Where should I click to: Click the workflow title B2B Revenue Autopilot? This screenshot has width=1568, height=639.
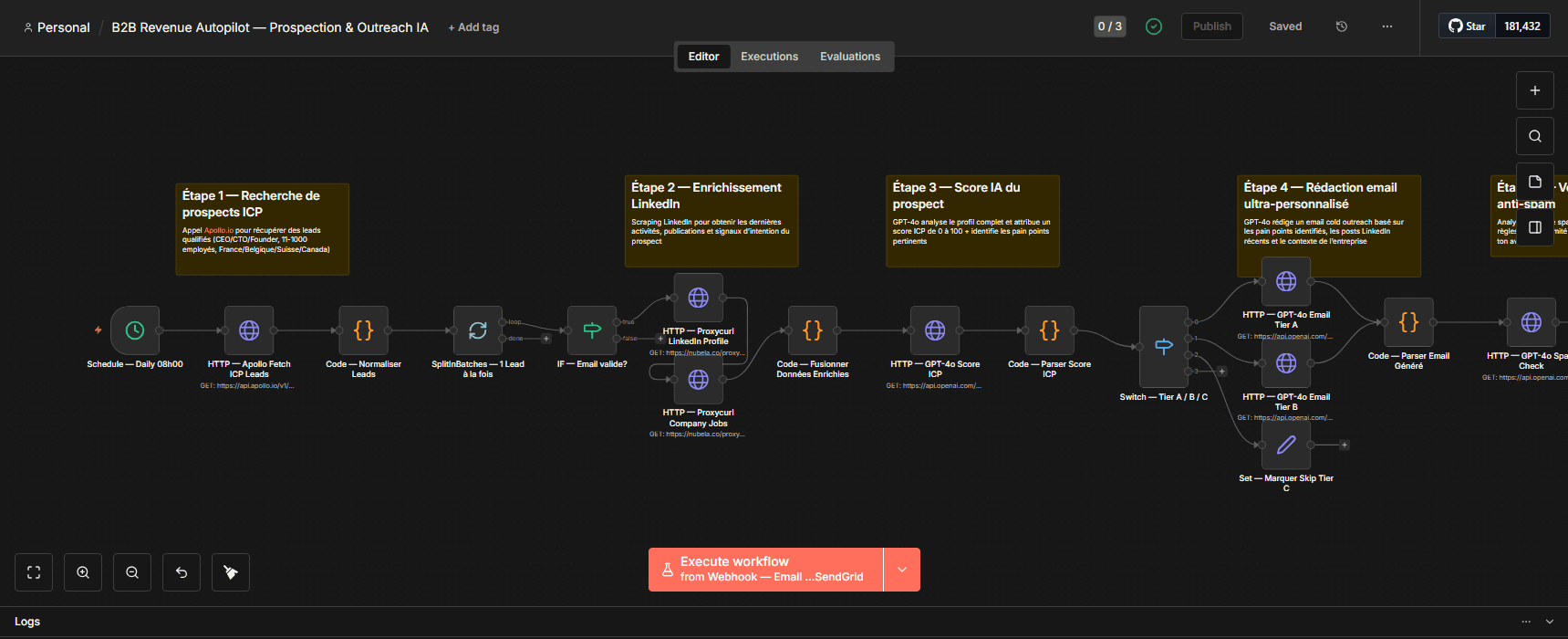click(x=270, y=27)
